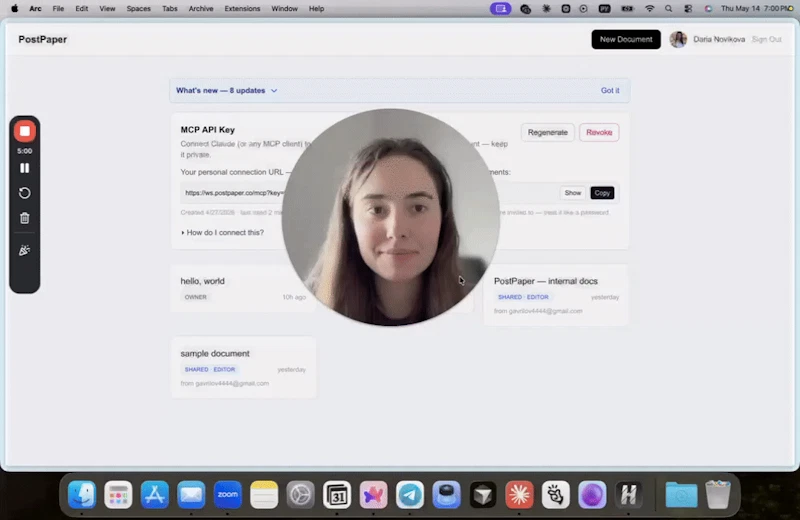Copy the personal connection URL

pyautogui.click(x=602, y=193)
